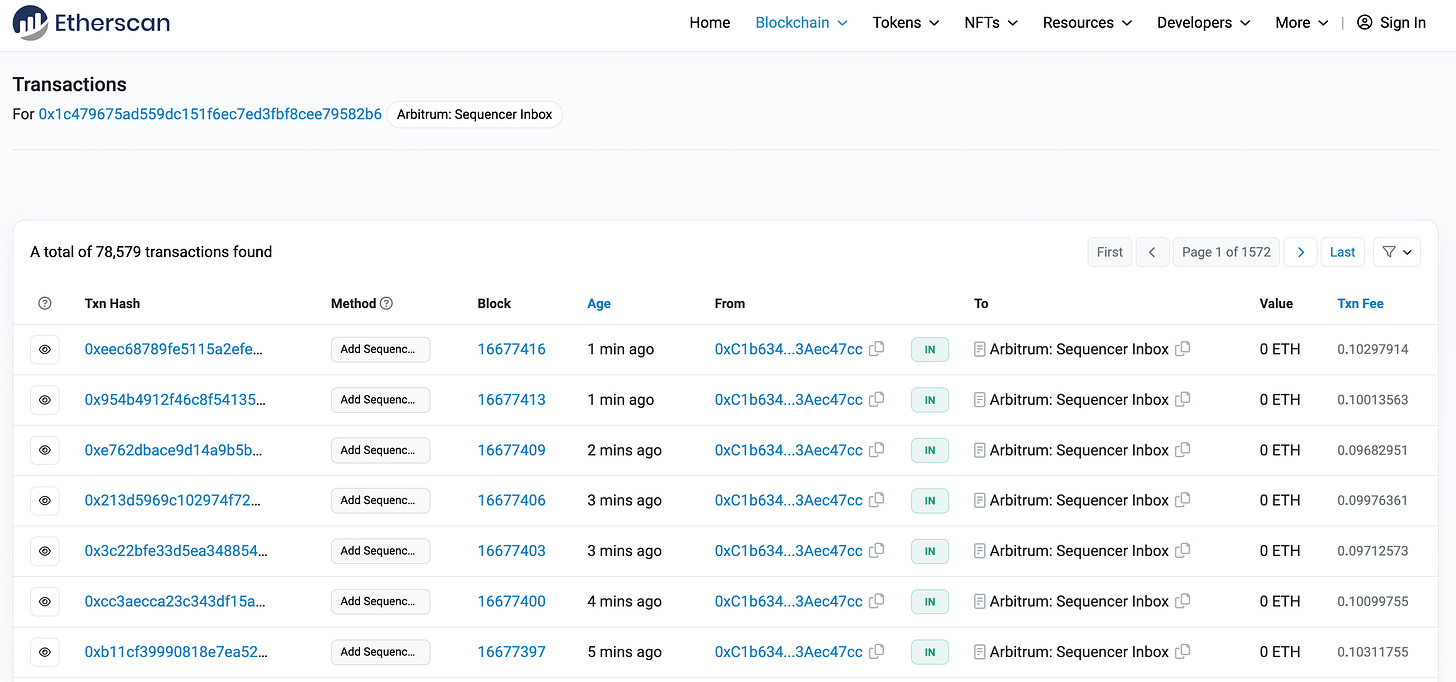Click the question mark icon above eye column
Screen dimensions: 1456x682
pos(44,303)
